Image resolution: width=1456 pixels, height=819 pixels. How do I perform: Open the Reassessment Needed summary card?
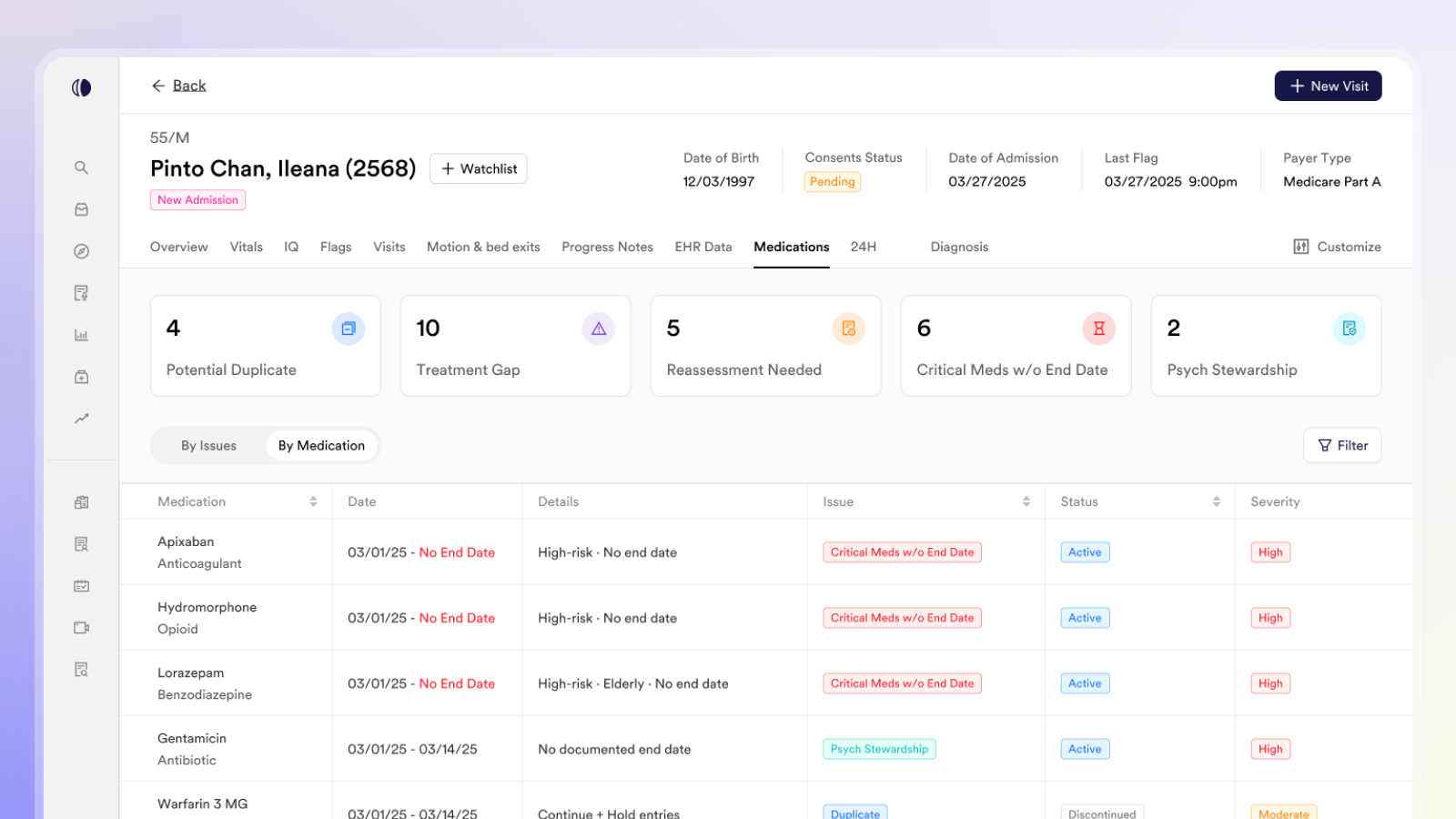coord(766,346)
